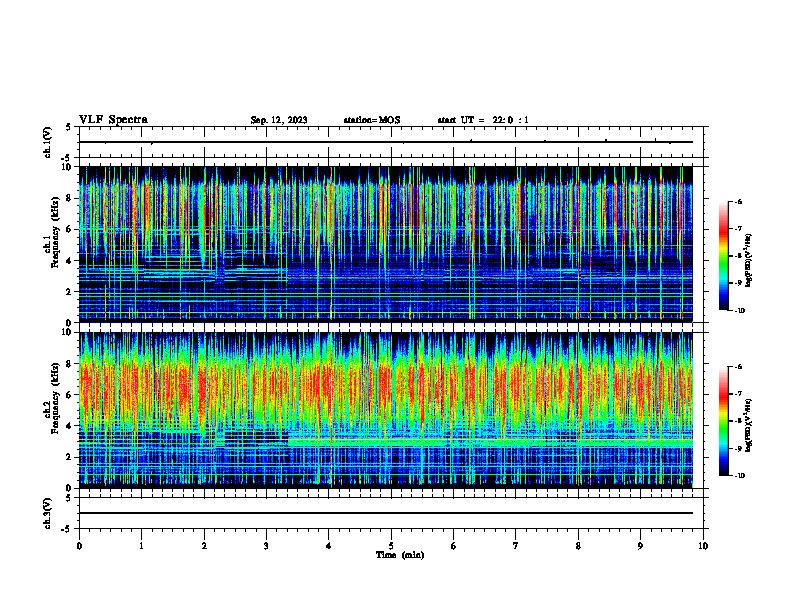Viewport: 792px width, 612px height.
Task: Click the ch.1 spectrogram color scale bar
Action: coord(723,256)
